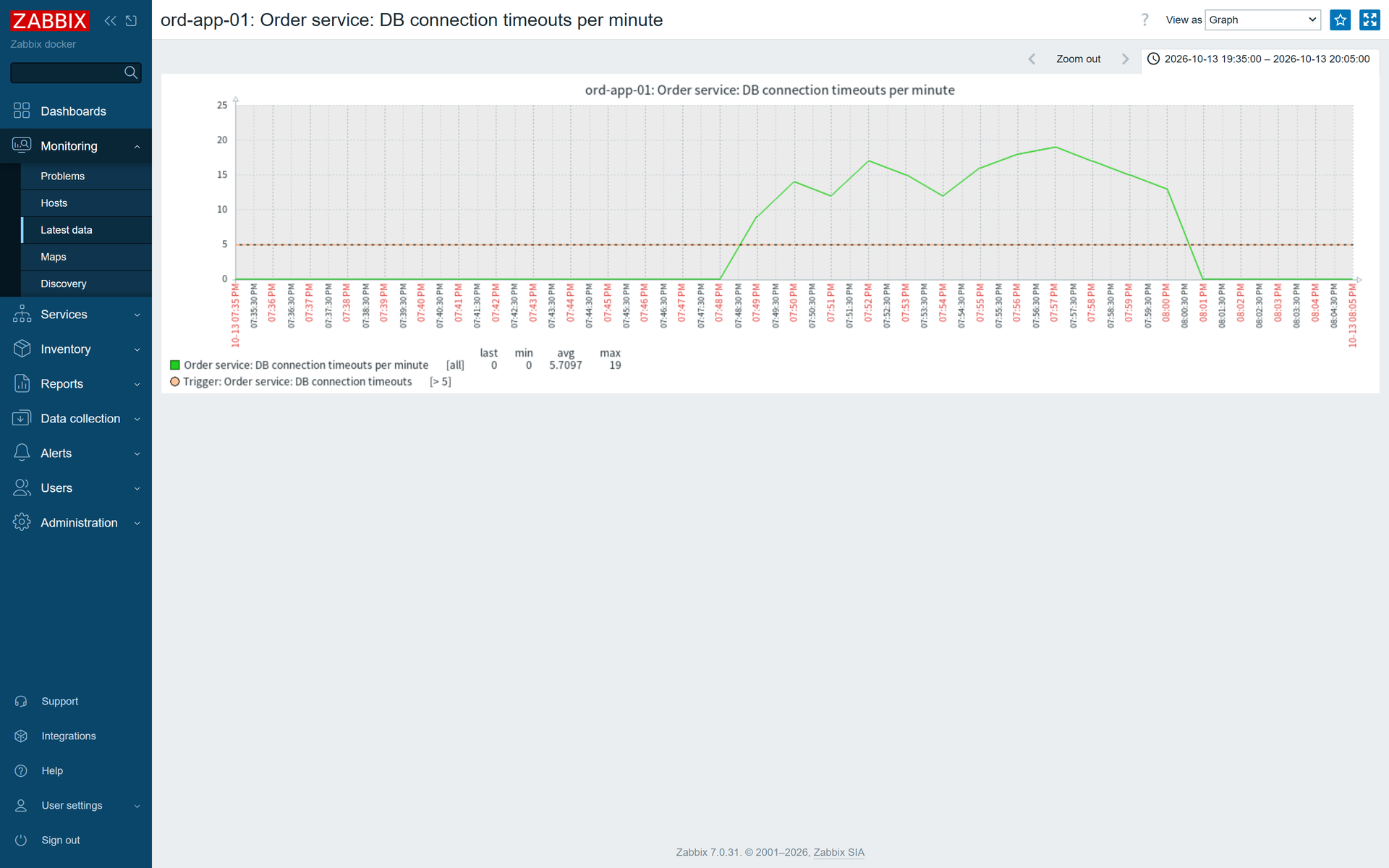Viewport: 1389px width, 868px height.
Task: Click the Alerts bell icon
Action: 22,453
